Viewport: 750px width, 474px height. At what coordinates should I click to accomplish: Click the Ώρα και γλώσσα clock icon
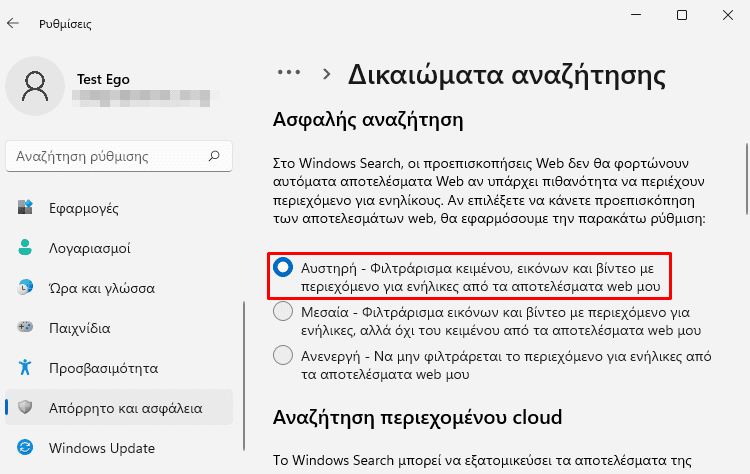tap(26, 288)
